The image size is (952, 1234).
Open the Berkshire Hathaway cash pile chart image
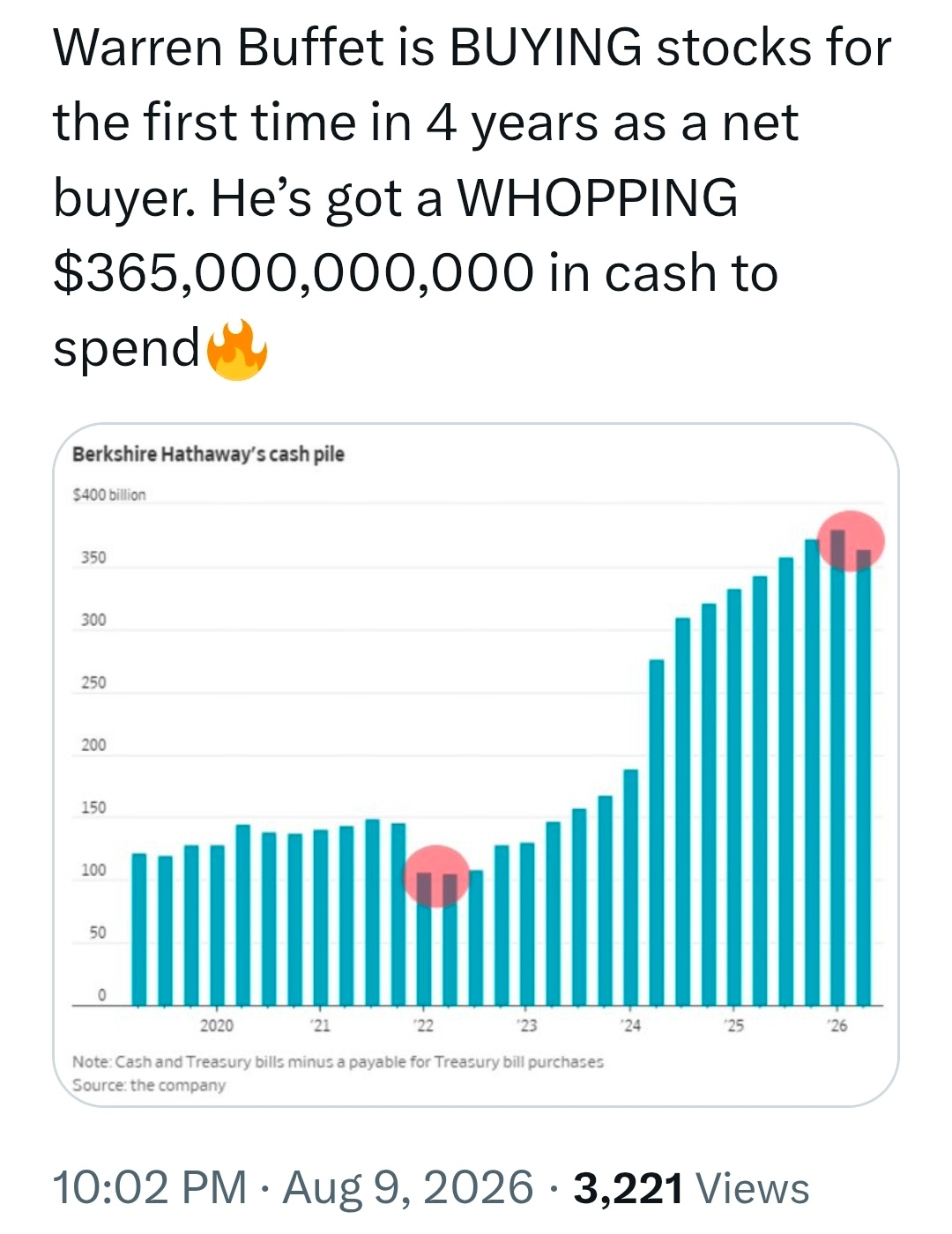point(476,765)
